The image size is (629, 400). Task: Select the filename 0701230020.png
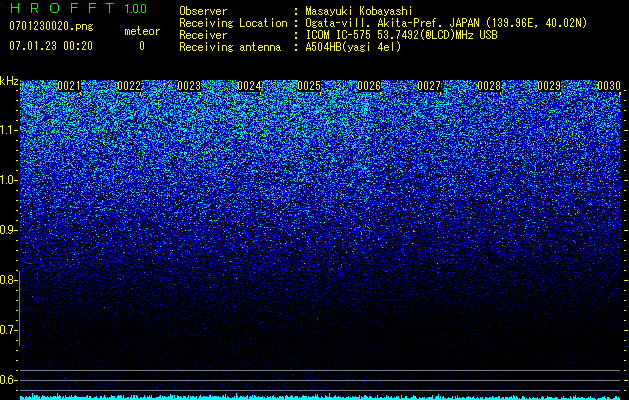(x=51, y=27)
